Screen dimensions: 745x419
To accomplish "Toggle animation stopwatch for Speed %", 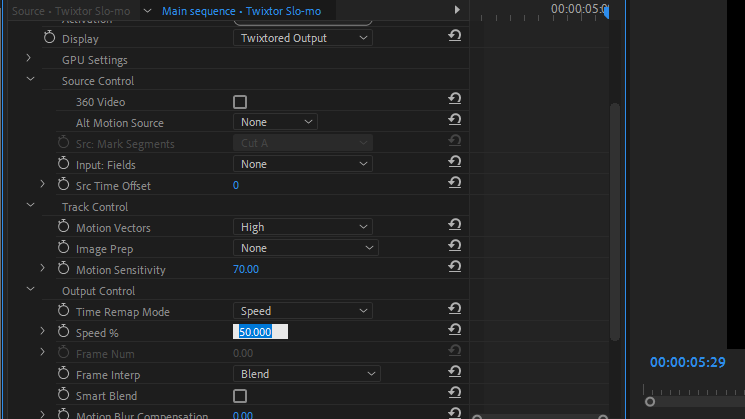I will pos(64,332).
